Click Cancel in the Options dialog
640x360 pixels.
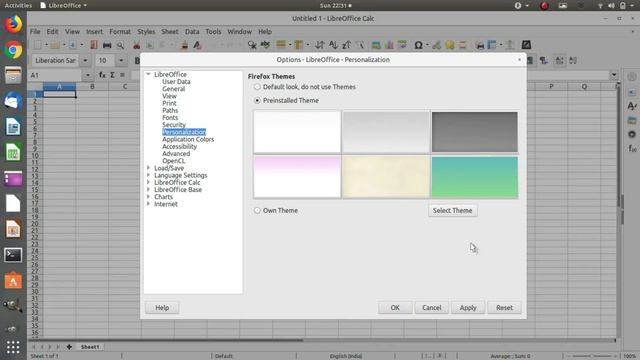coord(431,308)
